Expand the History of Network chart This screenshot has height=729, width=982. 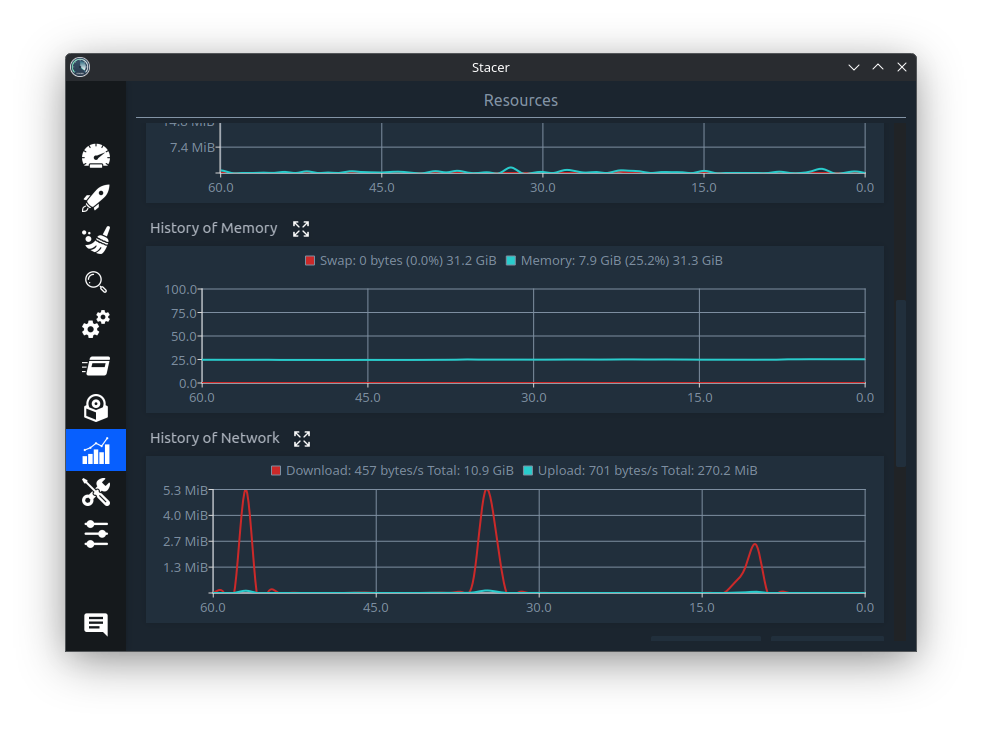click(x=302, y=439)
